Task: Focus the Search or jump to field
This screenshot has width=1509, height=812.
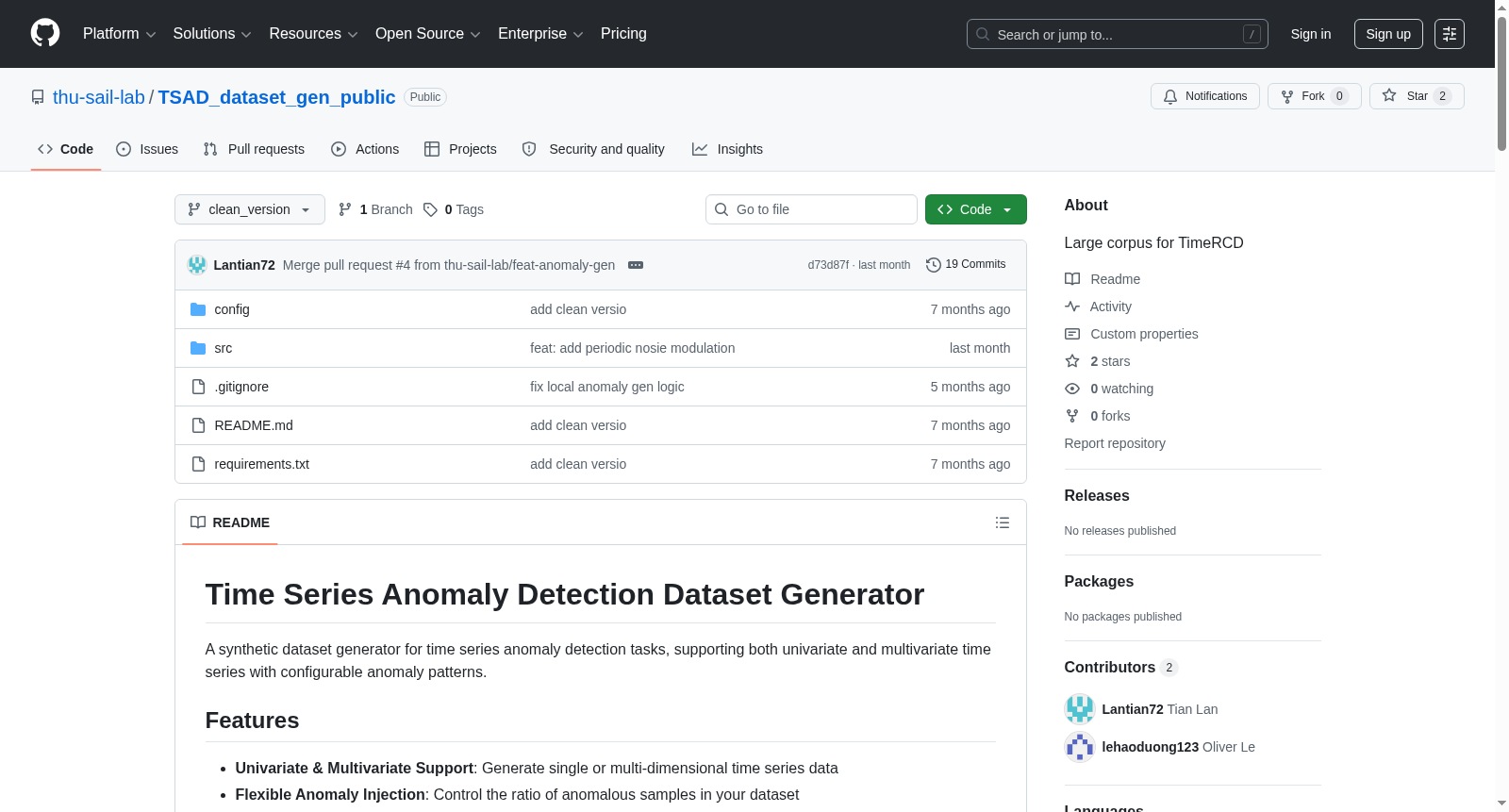Action: (1118, 34)
